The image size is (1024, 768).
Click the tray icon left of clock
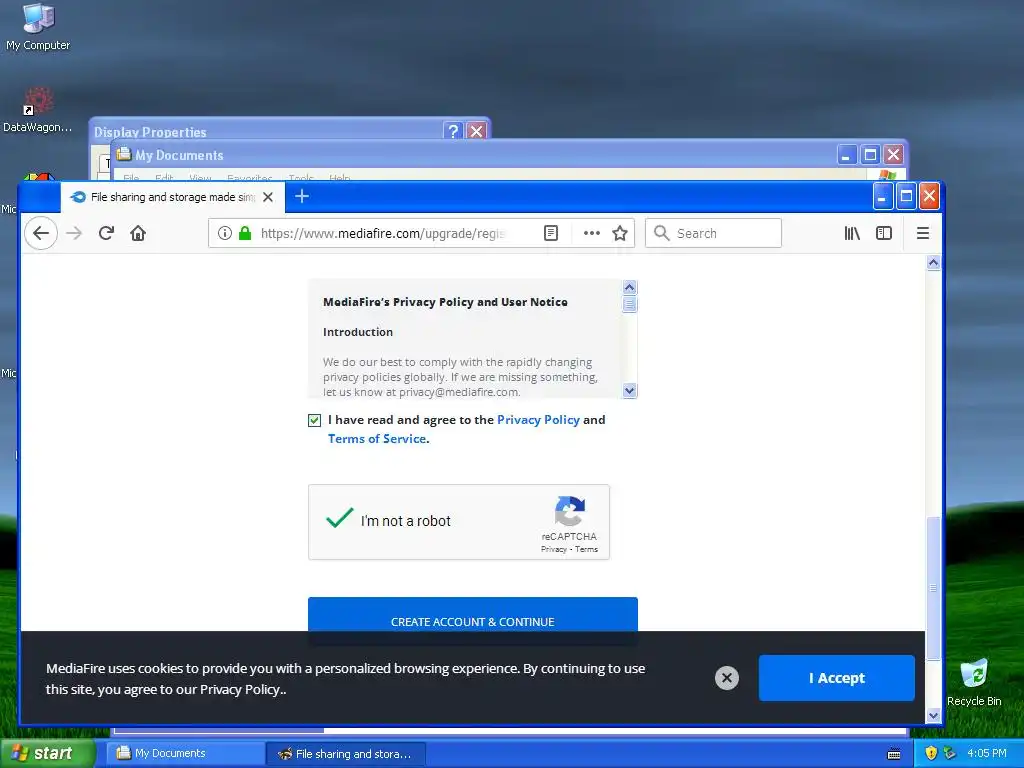pyautogui.click(x=949, y=753)
